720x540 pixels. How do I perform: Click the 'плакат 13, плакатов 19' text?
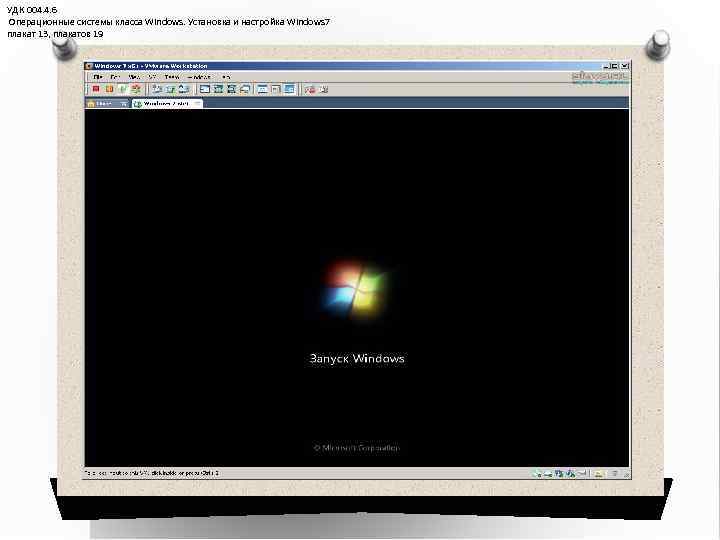point(55,34)
